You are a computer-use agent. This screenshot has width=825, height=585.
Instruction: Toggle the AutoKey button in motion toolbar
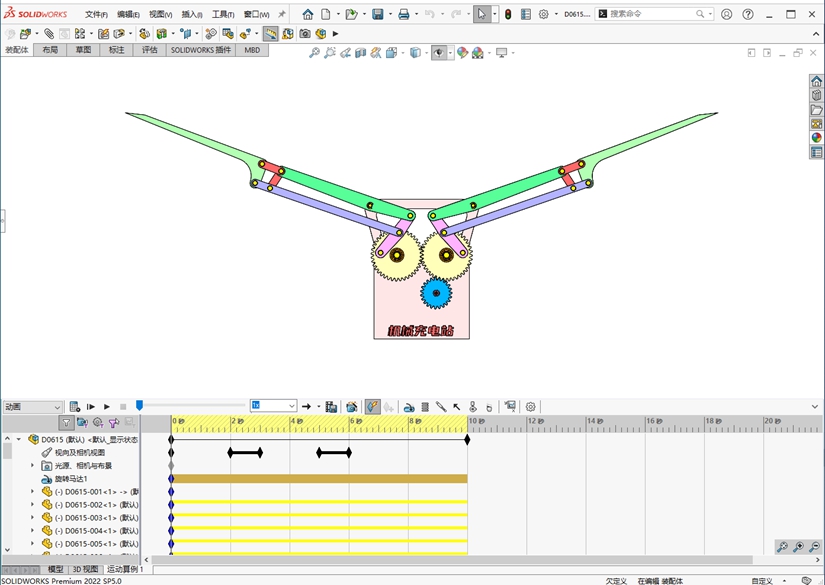(x=372, y=407)
